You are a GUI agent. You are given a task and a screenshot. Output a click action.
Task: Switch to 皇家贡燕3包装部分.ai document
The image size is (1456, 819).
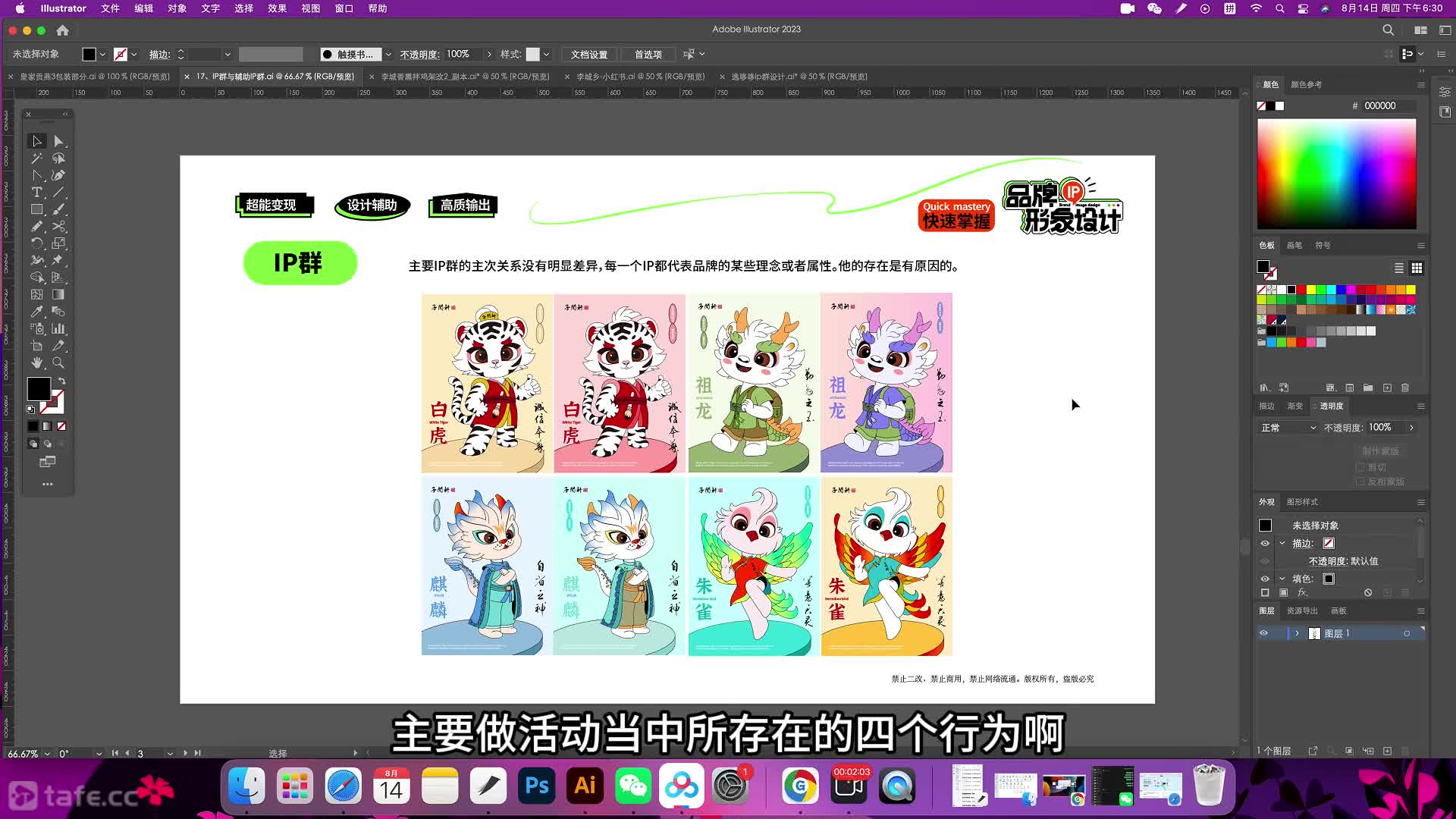(95, 77)
